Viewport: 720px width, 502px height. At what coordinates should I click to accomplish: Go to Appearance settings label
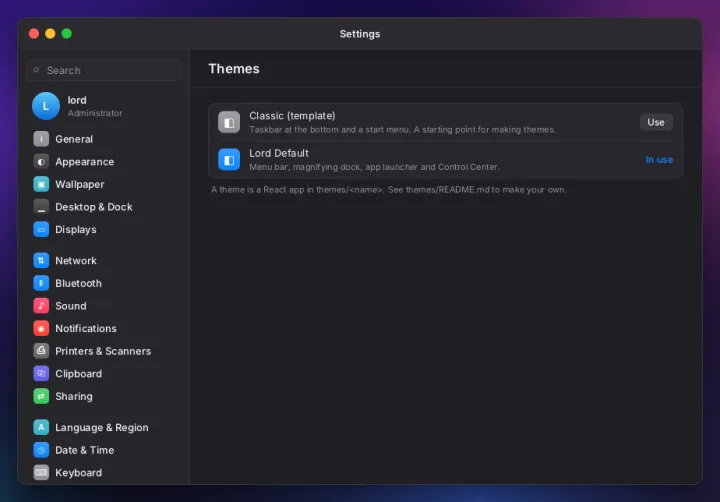pyautogui.click(x=84, y=162)
